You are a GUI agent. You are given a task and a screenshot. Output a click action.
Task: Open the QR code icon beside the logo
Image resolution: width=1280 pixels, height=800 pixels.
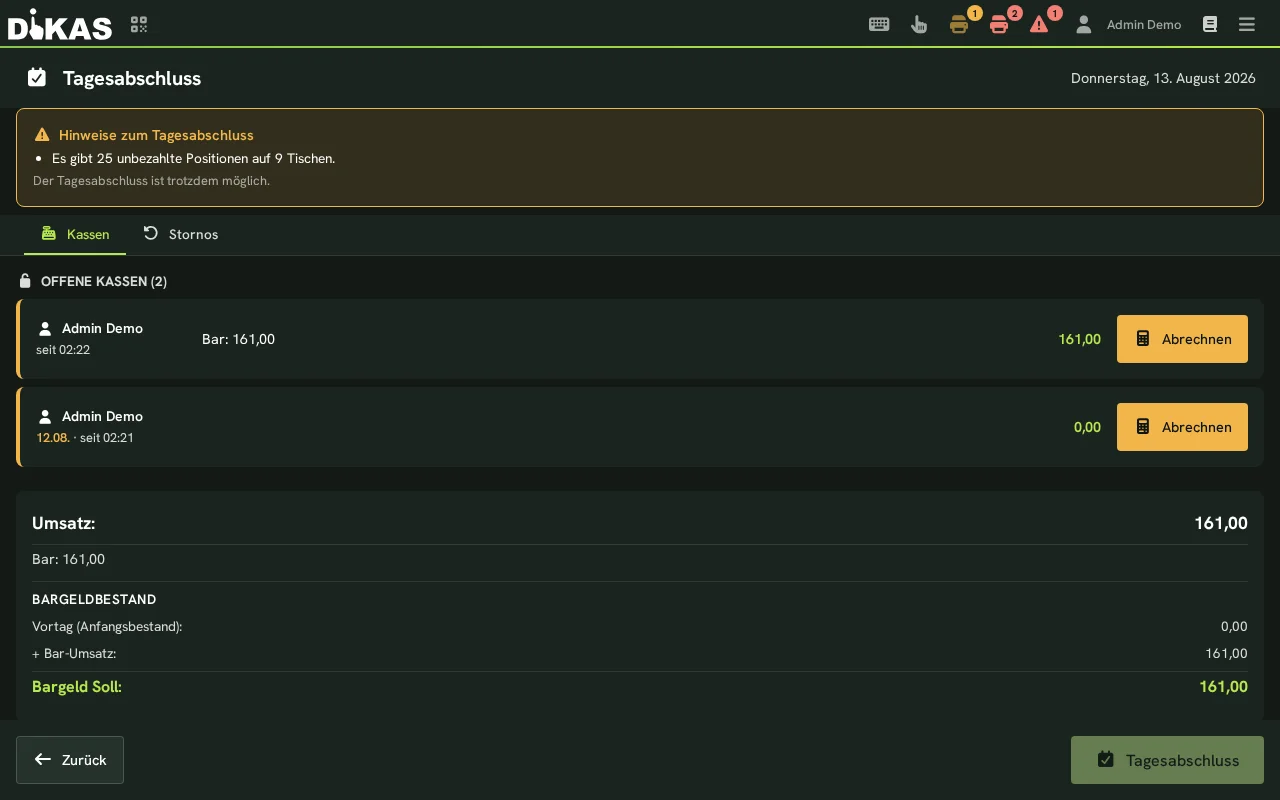pyautogui.click(x=139, y=24)
